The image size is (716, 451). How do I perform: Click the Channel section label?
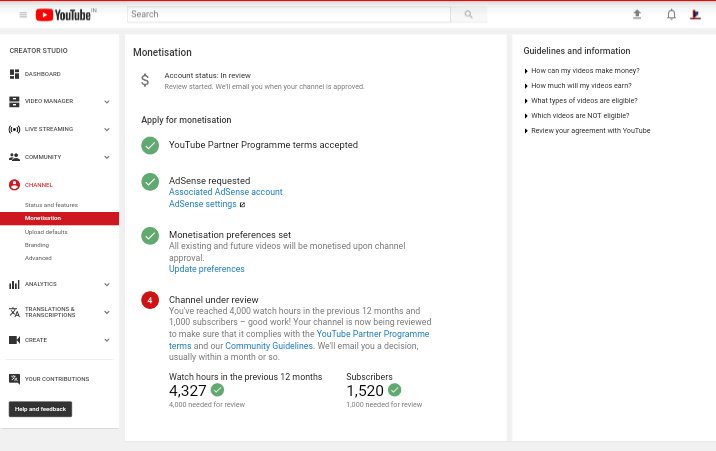coord(39,185)
